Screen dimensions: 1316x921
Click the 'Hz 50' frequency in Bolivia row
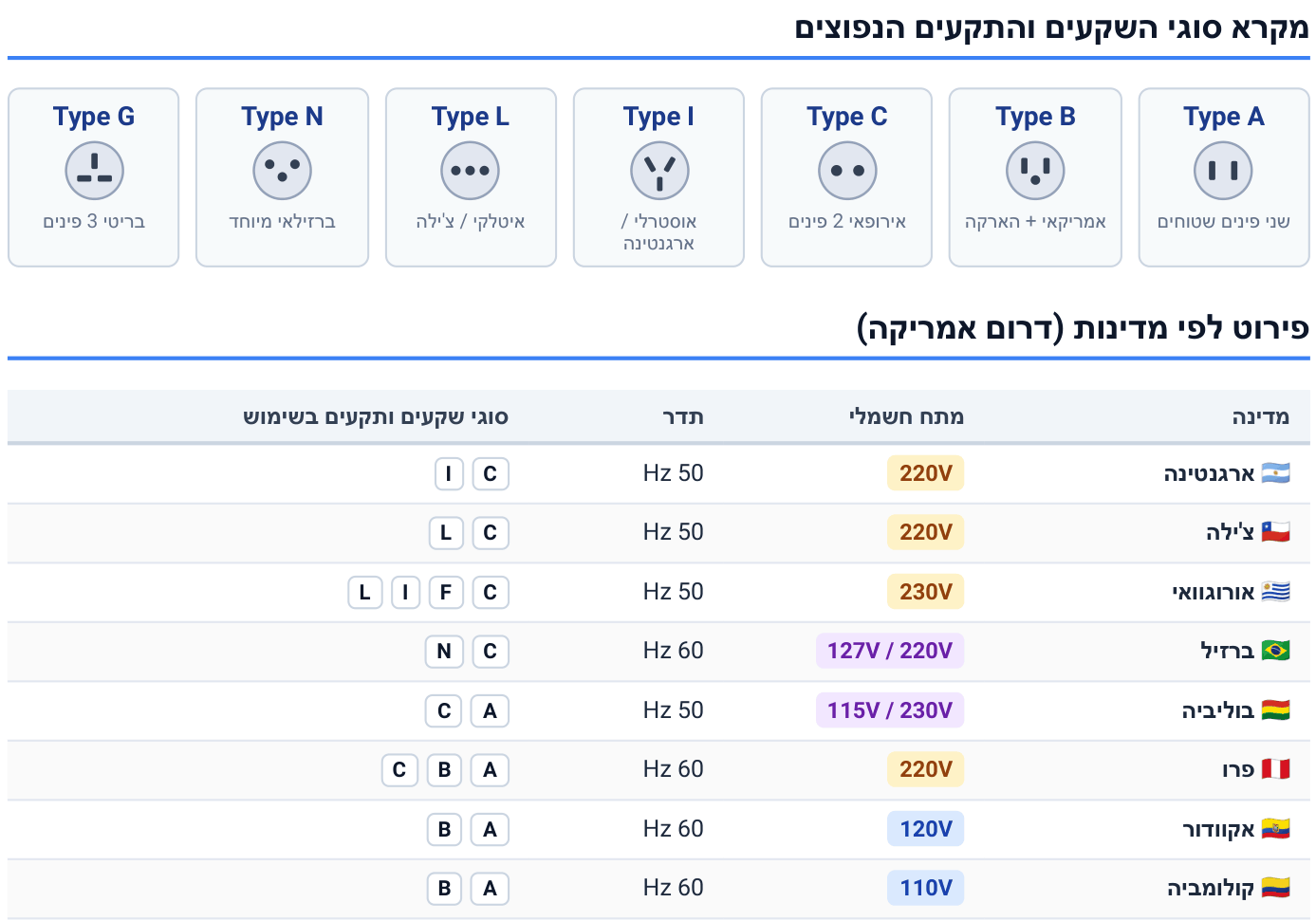(673, 710)
